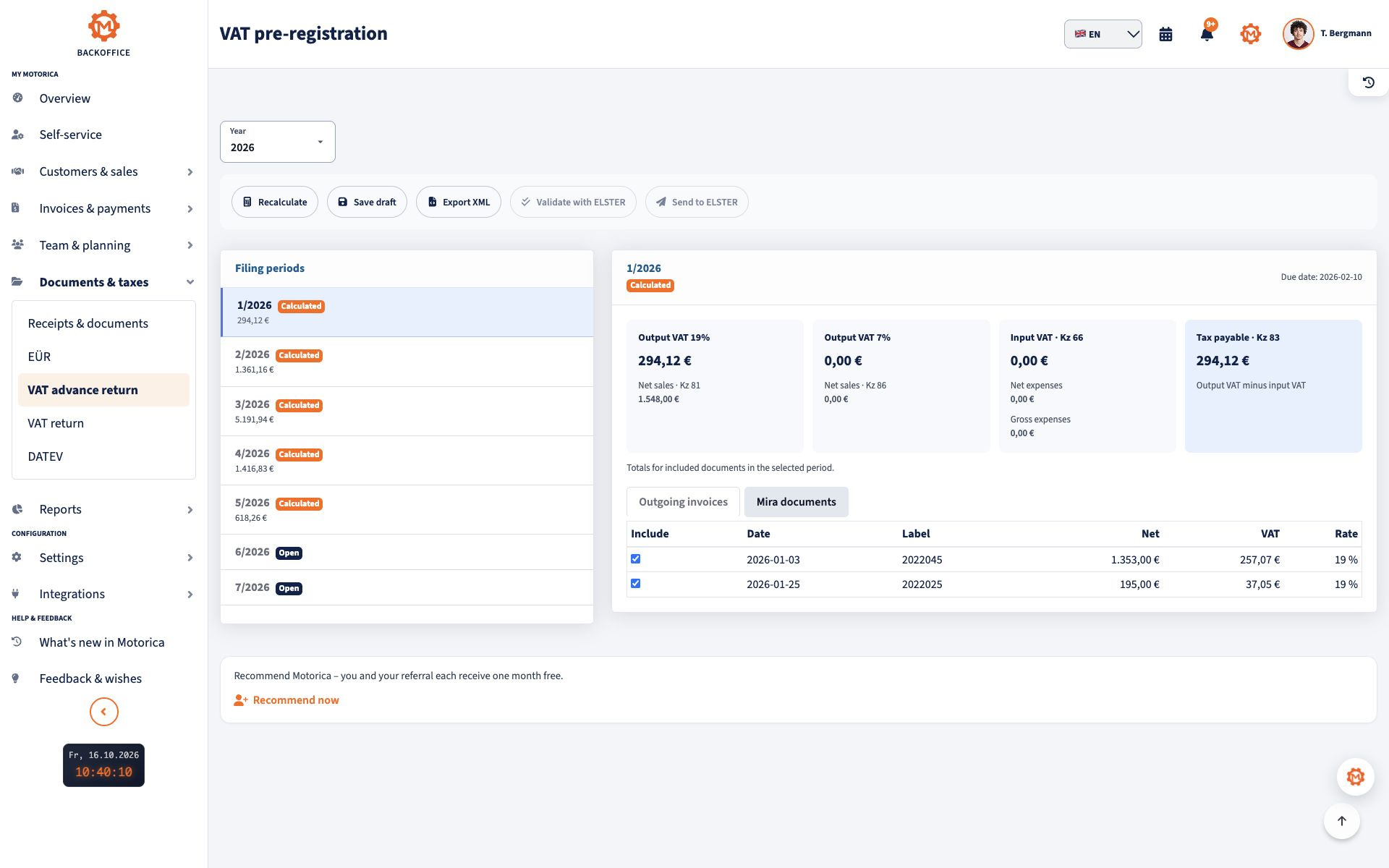Uncheck include for document 2022045
The image size is (1389, 868).
click(x=635, y=558)
